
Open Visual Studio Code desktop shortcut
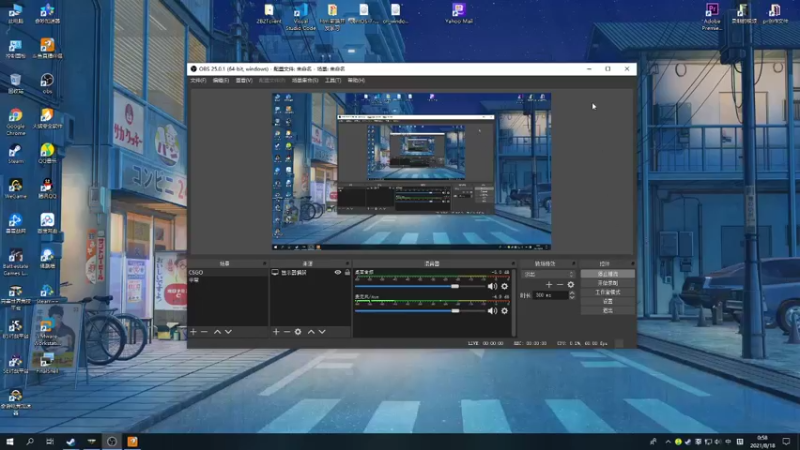coord(301,16)
